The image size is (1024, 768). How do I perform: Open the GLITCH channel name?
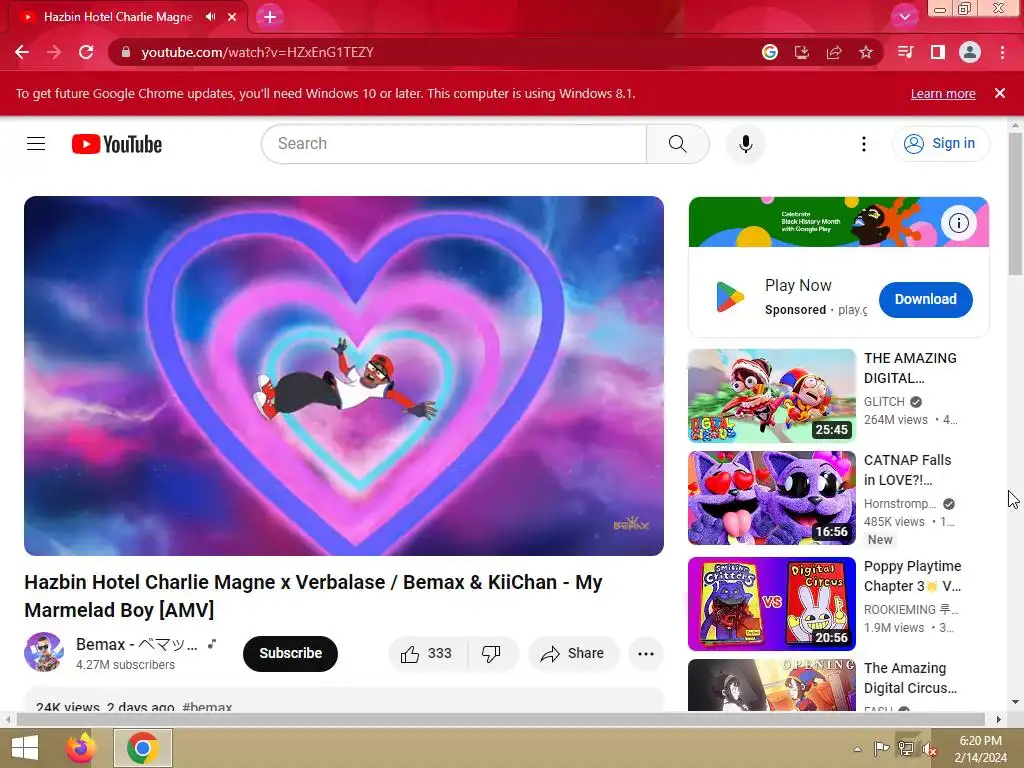coord(884,402)
